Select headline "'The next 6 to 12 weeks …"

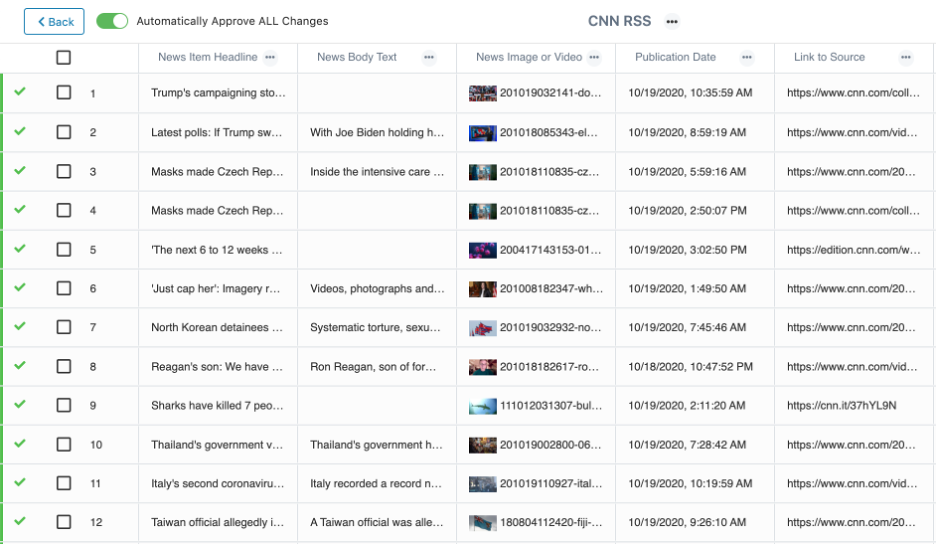tap(216, 250)
